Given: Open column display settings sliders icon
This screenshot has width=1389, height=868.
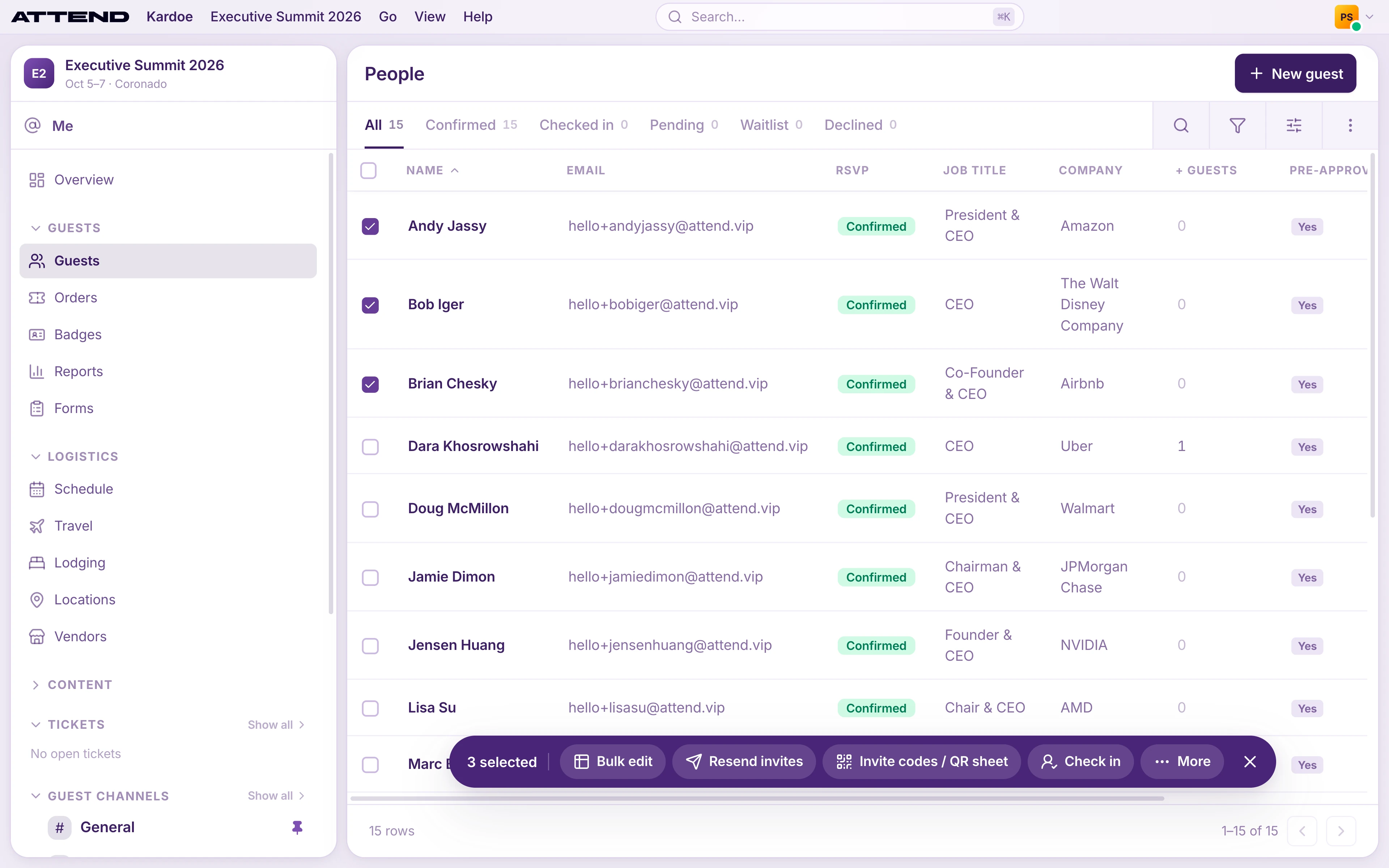Looking at the screenshot, I should 1294,125.
